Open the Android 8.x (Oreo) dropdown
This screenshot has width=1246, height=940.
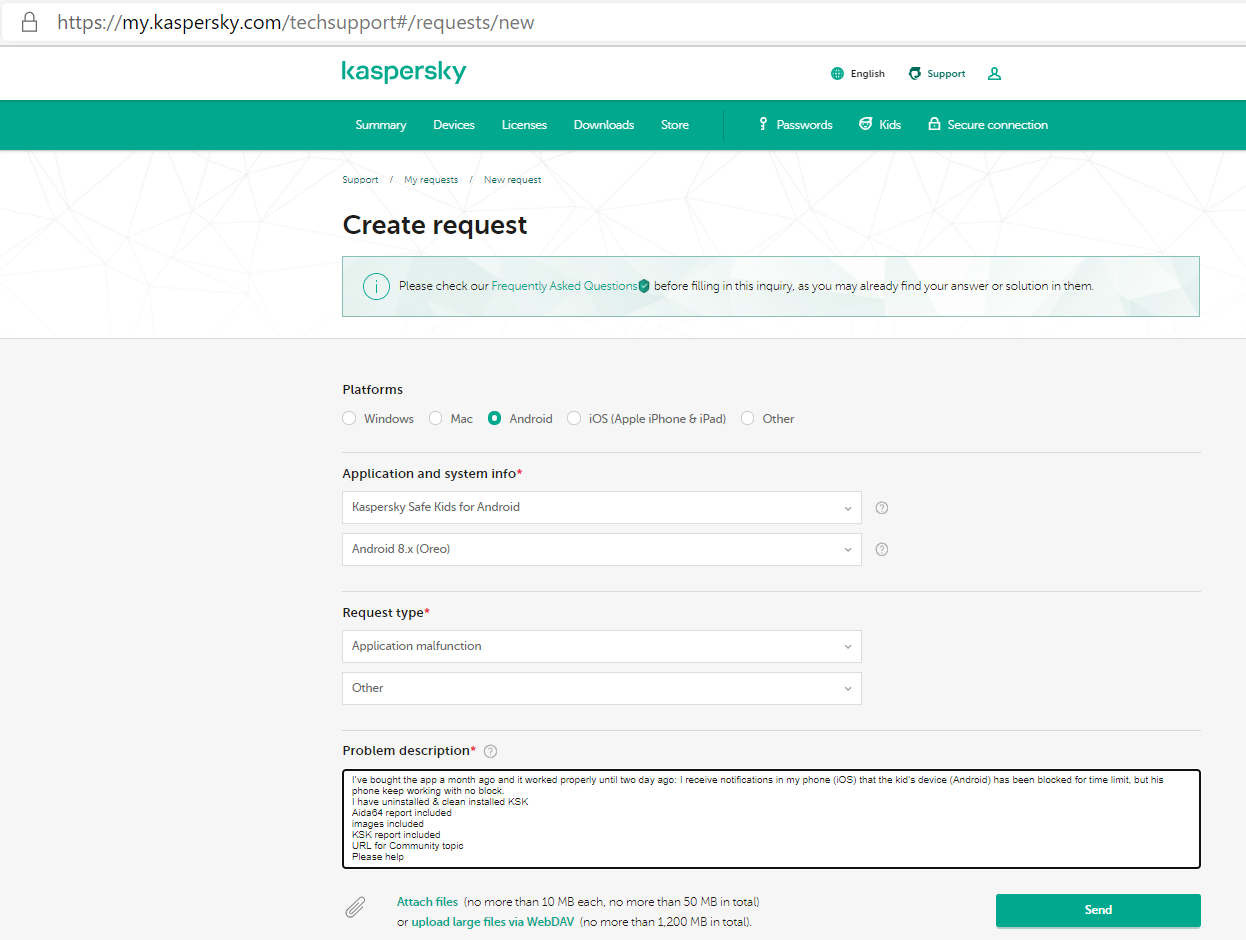[x=602, y=549]
